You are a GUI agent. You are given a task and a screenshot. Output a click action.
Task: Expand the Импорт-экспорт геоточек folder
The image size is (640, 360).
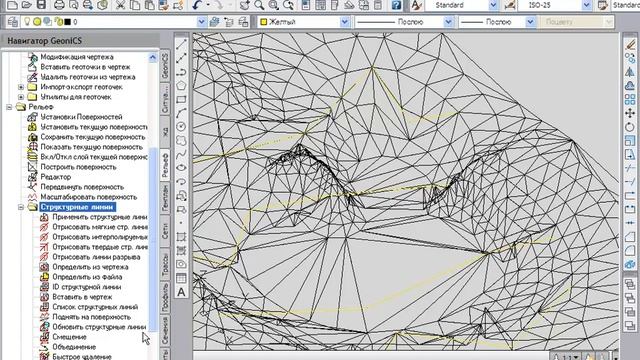pyautogui.click(x=21, y=87)
